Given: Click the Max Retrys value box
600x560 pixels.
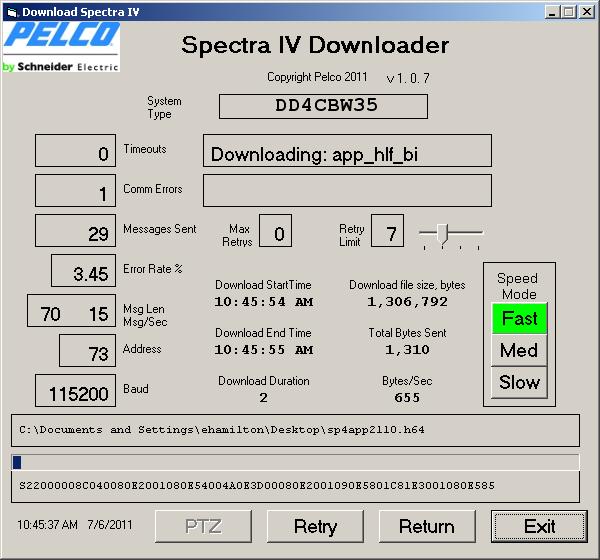Looking at the screenshot, I should 276,230.
